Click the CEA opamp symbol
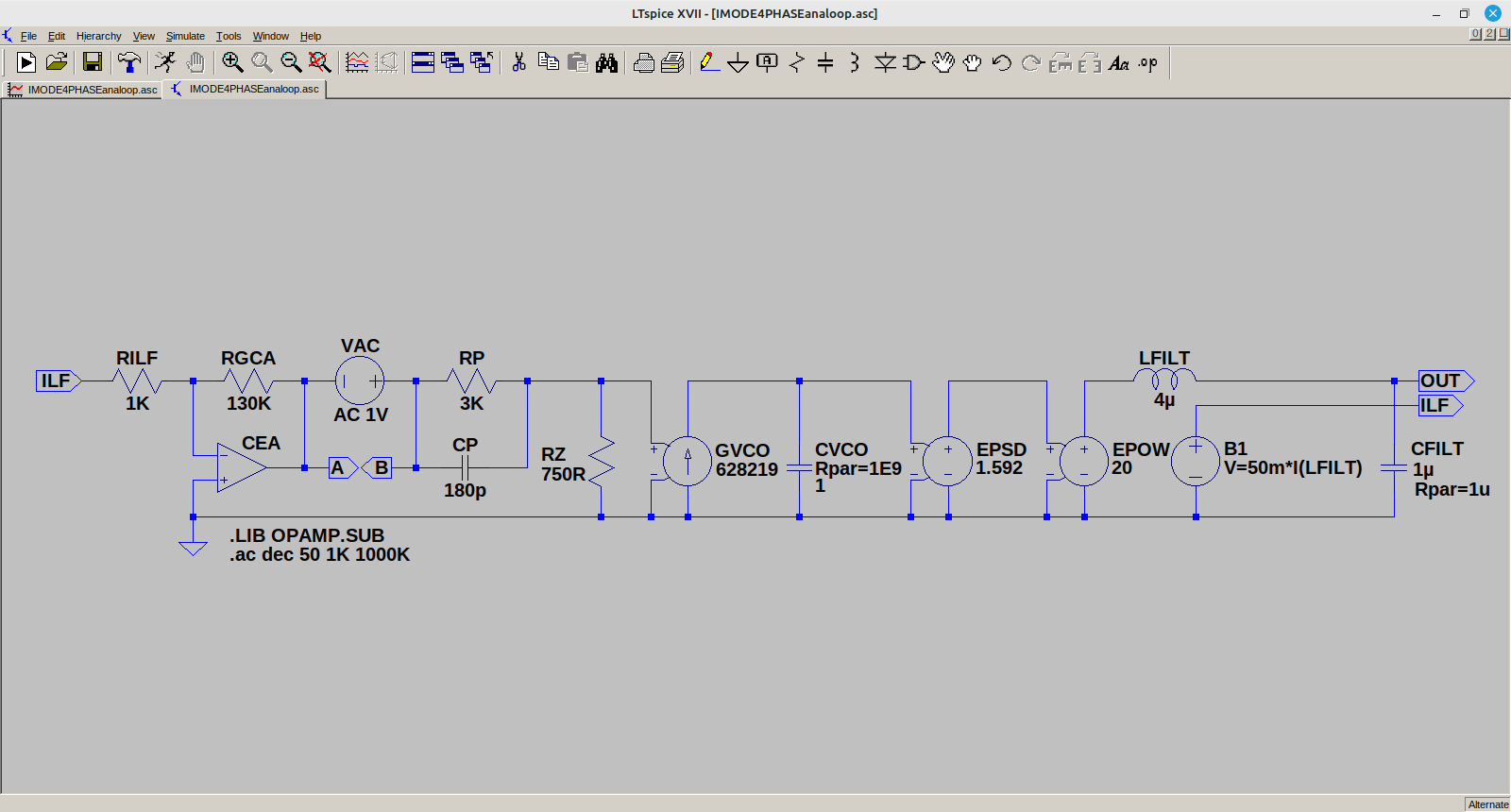 (x=241, y=467)
